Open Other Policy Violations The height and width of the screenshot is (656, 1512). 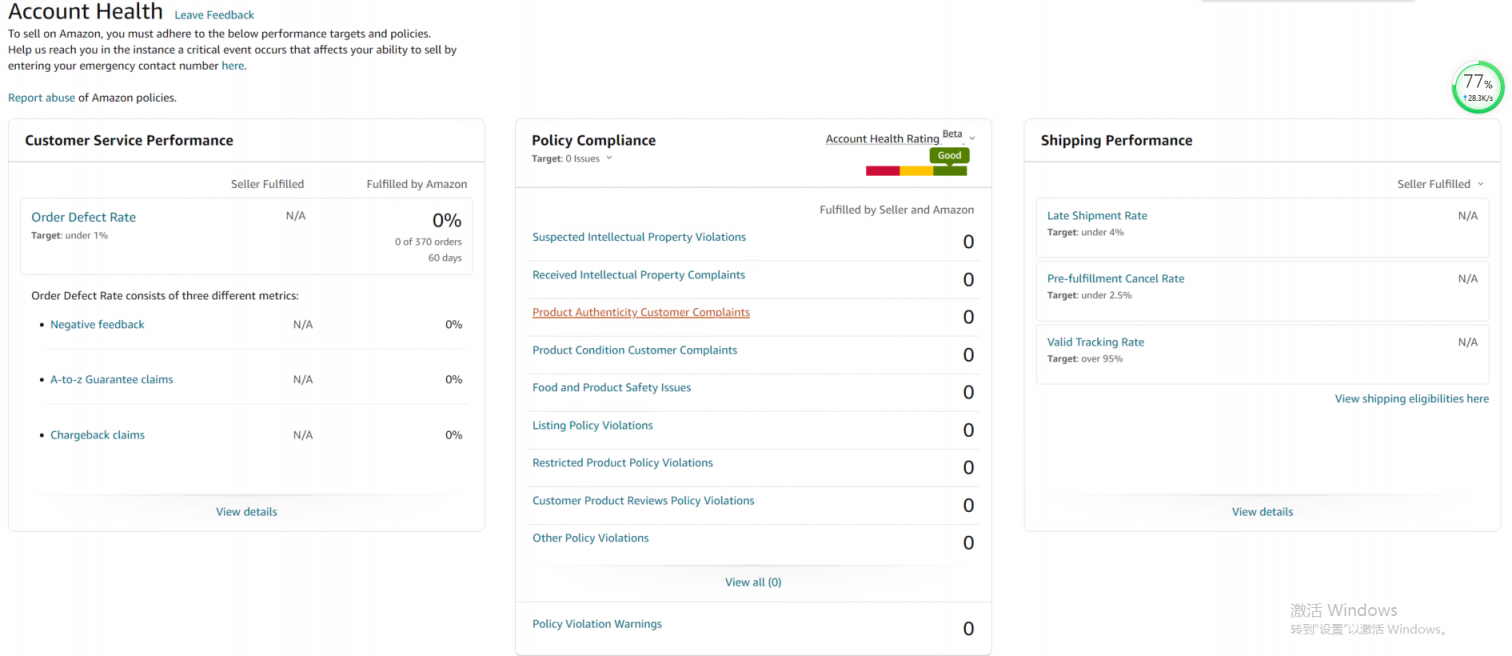coord(590,538)
